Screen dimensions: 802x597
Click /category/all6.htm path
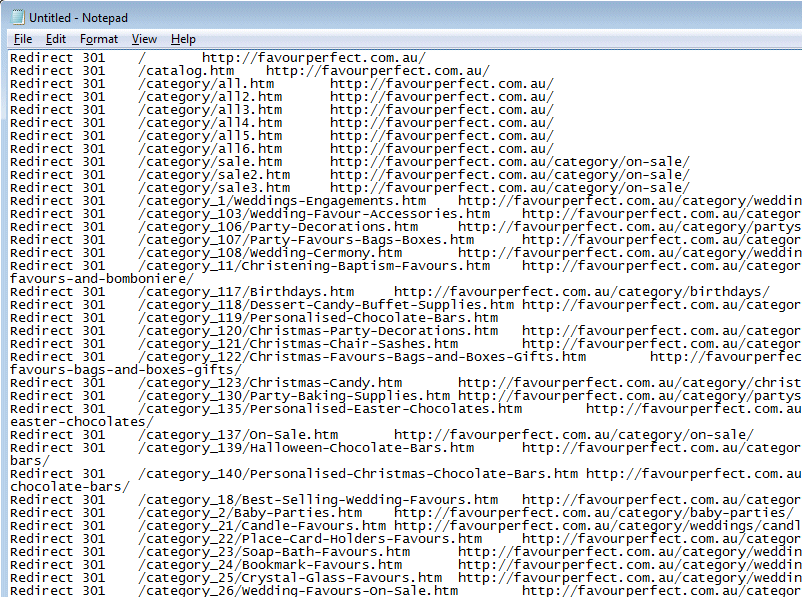click(210, 149)
